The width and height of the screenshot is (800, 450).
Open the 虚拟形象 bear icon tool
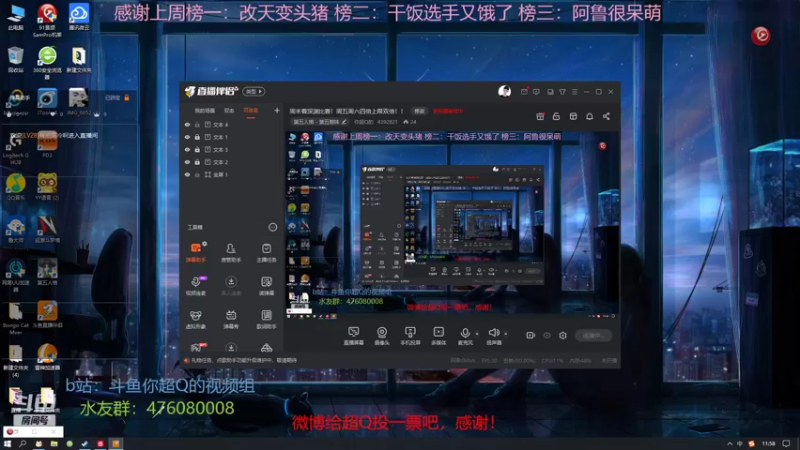click(x=195, y=319)
